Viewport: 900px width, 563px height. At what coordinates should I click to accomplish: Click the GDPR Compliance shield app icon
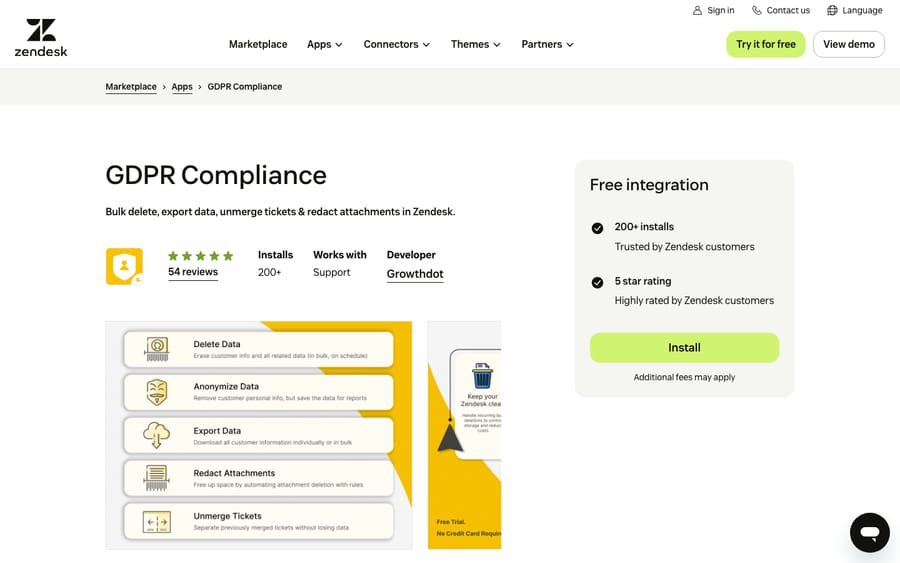coord(124,266)
